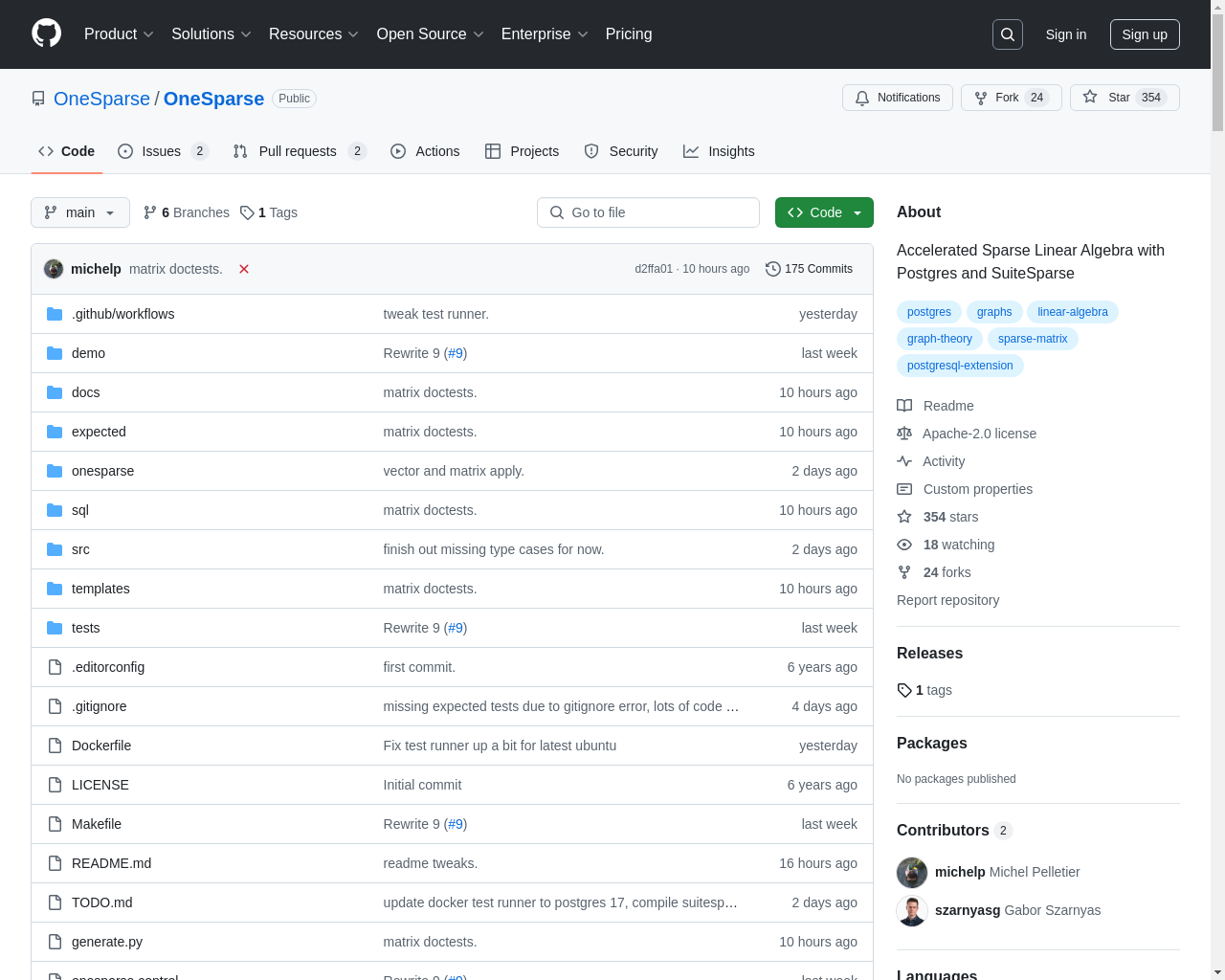Open the templates folder
This screenshot has width=1225, height=980.
tap(100, 589)
